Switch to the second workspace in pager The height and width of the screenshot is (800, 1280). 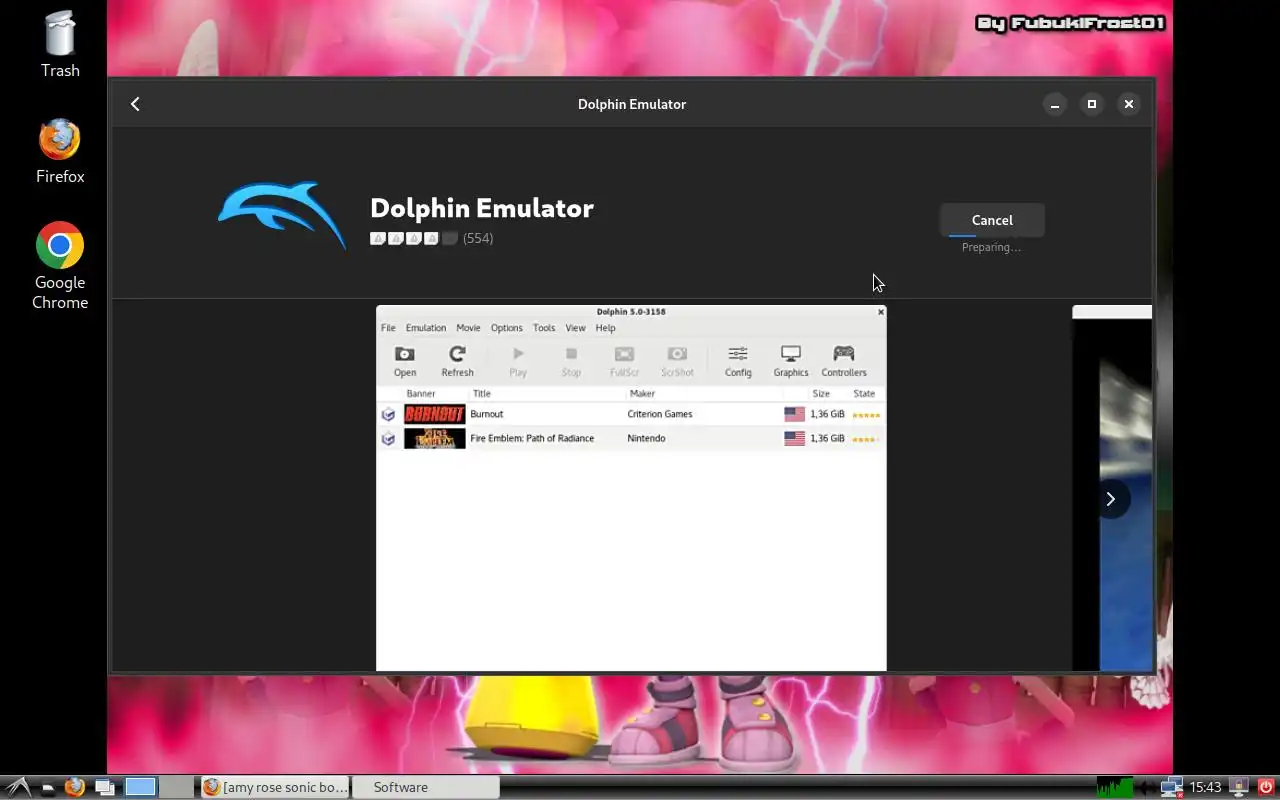click(x=176, y=787)
